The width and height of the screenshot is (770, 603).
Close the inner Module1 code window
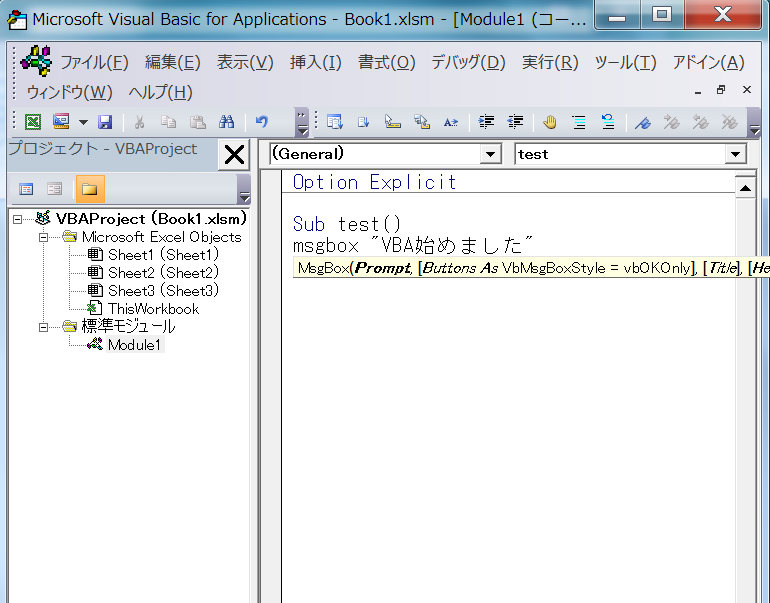click(747, 89)
